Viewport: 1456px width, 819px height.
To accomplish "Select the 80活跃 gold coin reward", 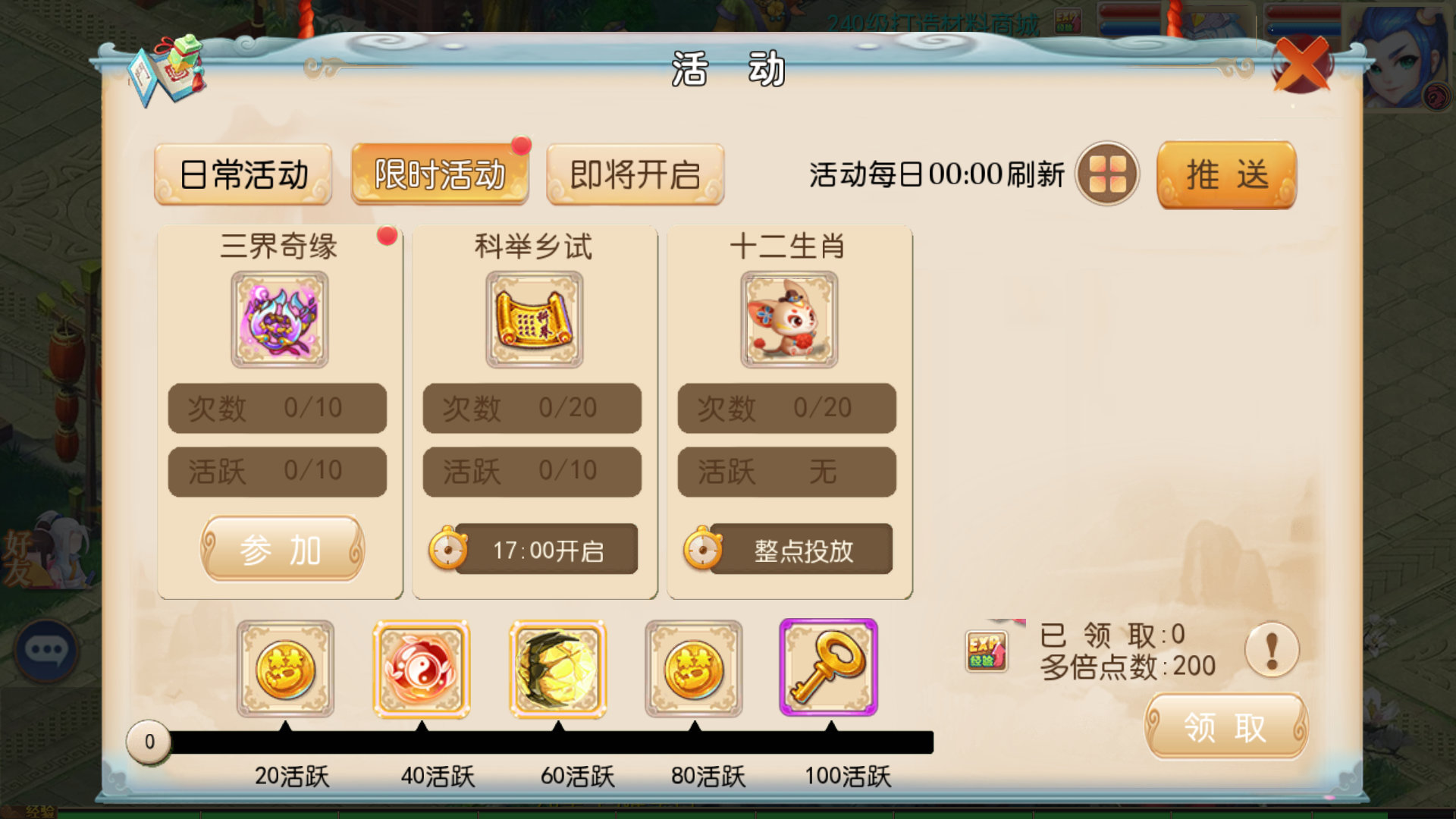I will 694,668.
